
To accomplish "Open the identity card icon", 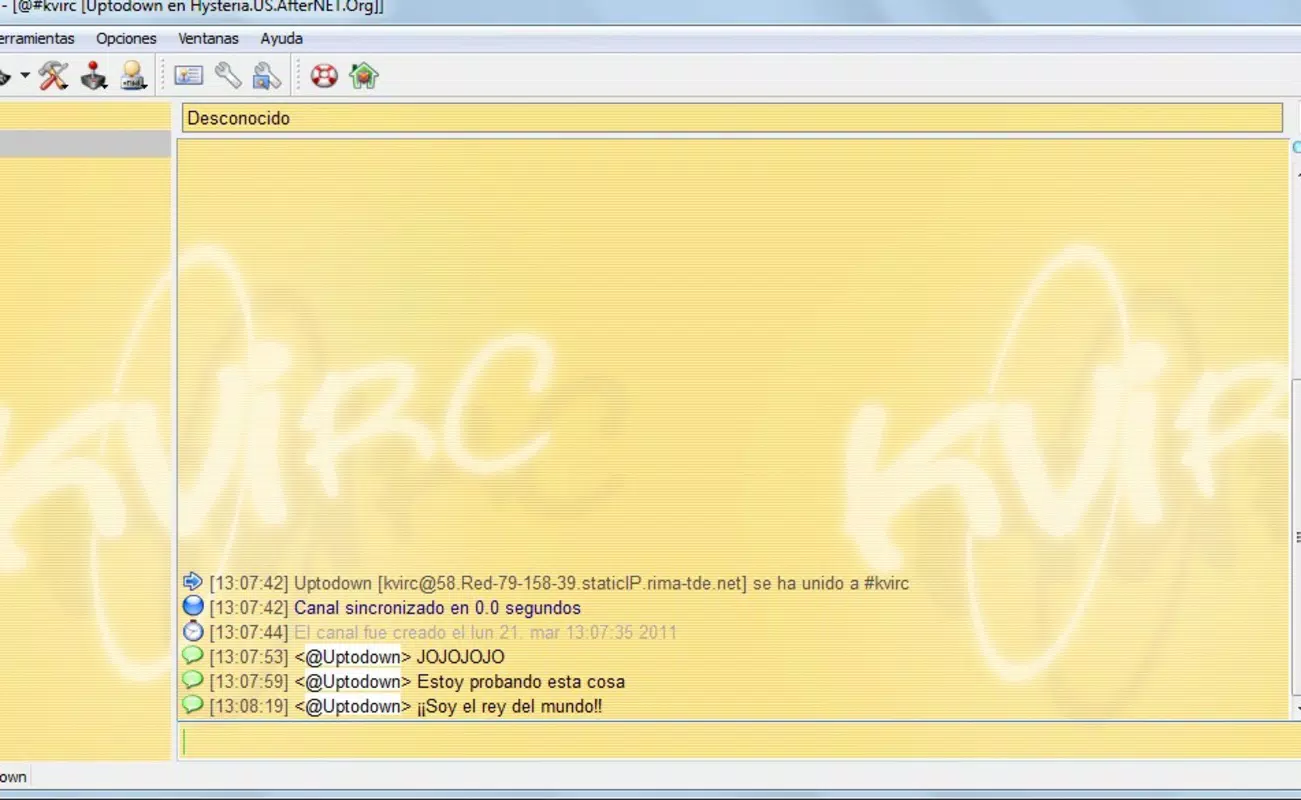I will click(188, 76).
